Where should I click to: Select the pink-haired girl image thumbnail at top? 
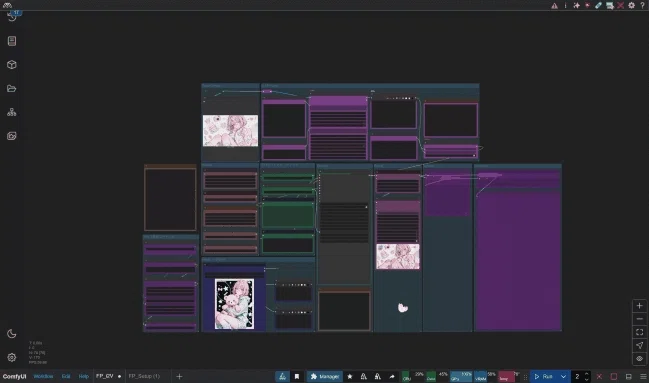[x=230, y=130]
